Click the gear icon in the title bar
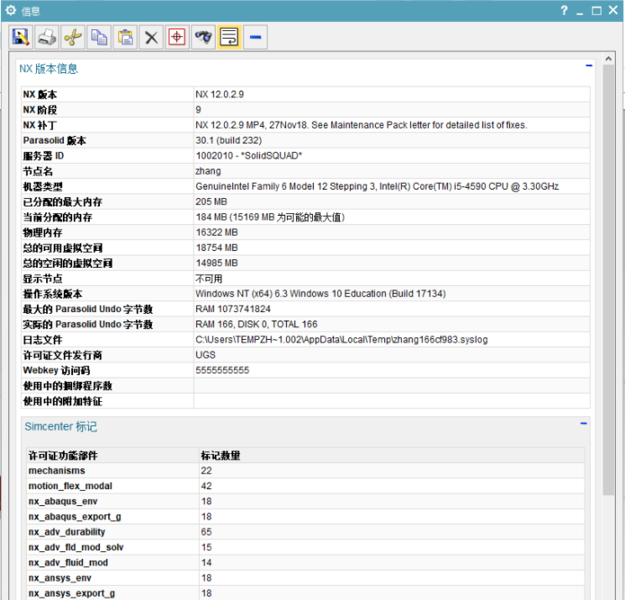625x600 pixels. (11, 11)
